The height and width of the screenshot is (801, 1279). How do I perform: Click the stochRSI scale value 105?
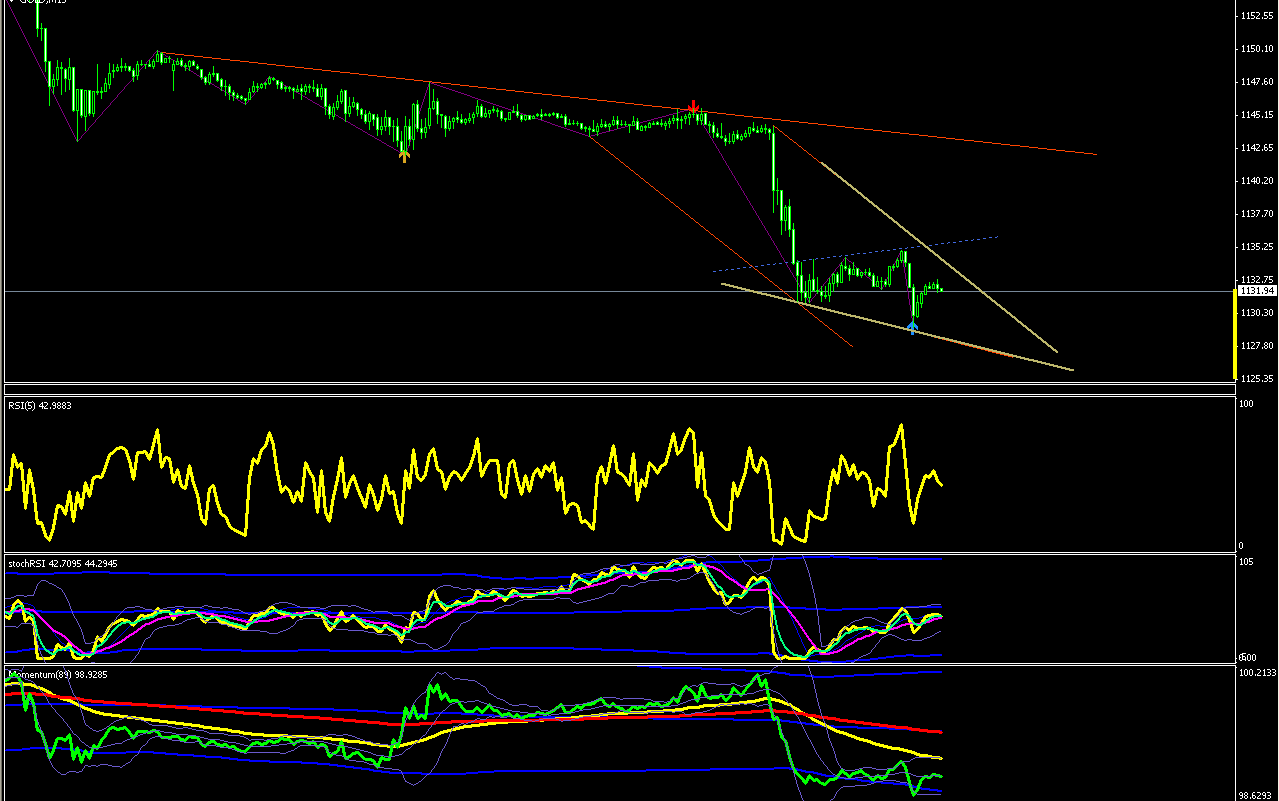click(1246, 562)
